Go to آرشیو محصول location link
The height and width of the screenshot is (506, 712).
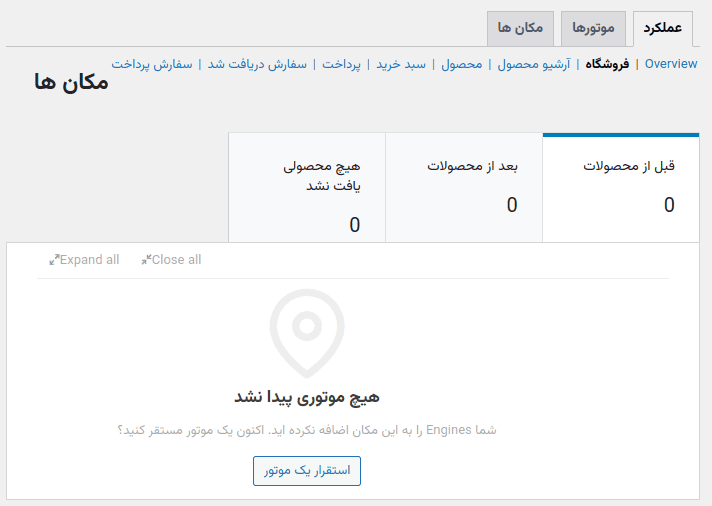tap(534, 64)
